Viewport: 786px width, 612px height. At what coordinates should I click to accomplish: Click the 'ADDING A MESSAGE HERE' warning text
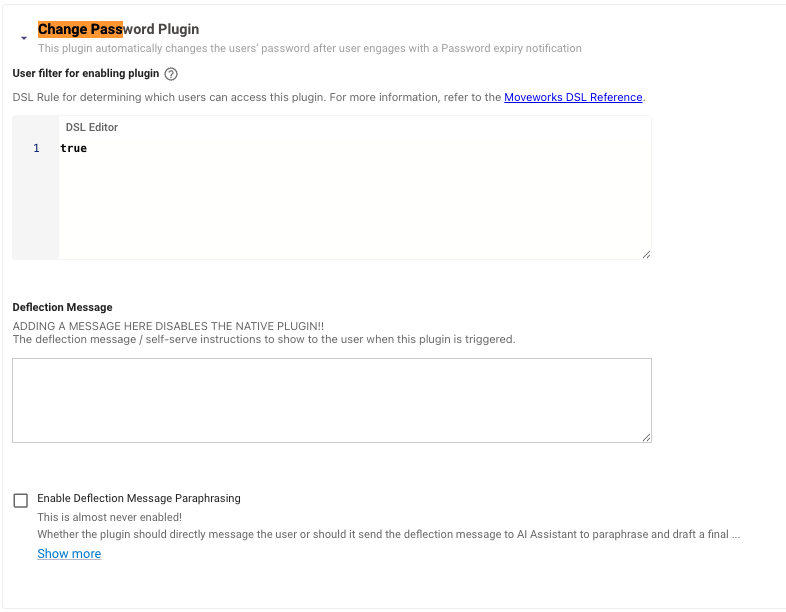pos(168,326)
